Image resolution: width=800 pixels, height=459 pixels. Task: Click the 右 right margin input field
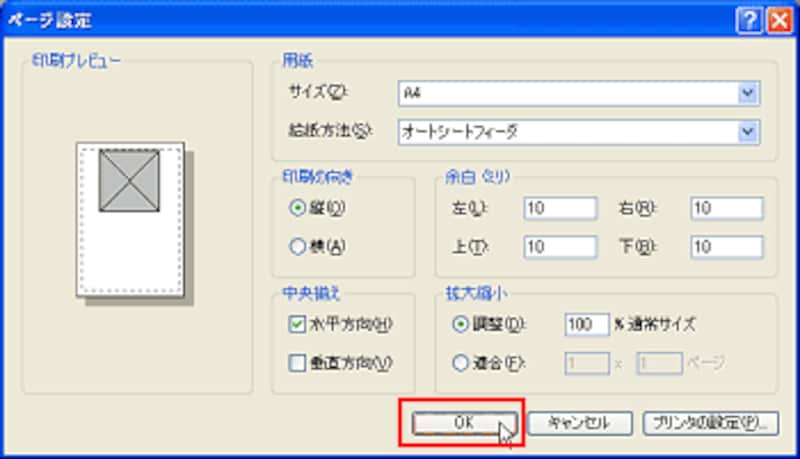(726, 208)
